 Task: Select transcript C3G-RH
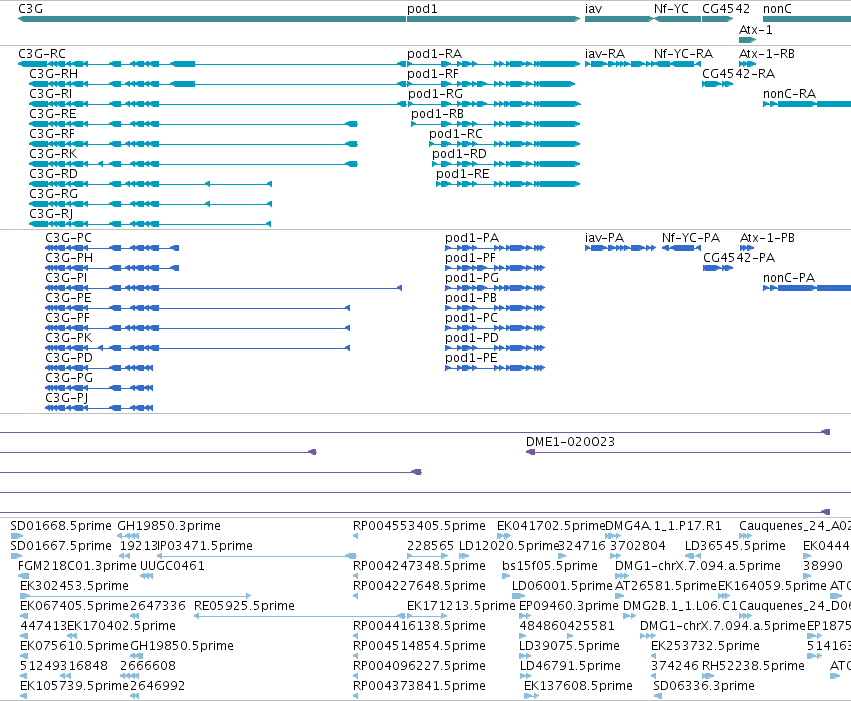218,84
